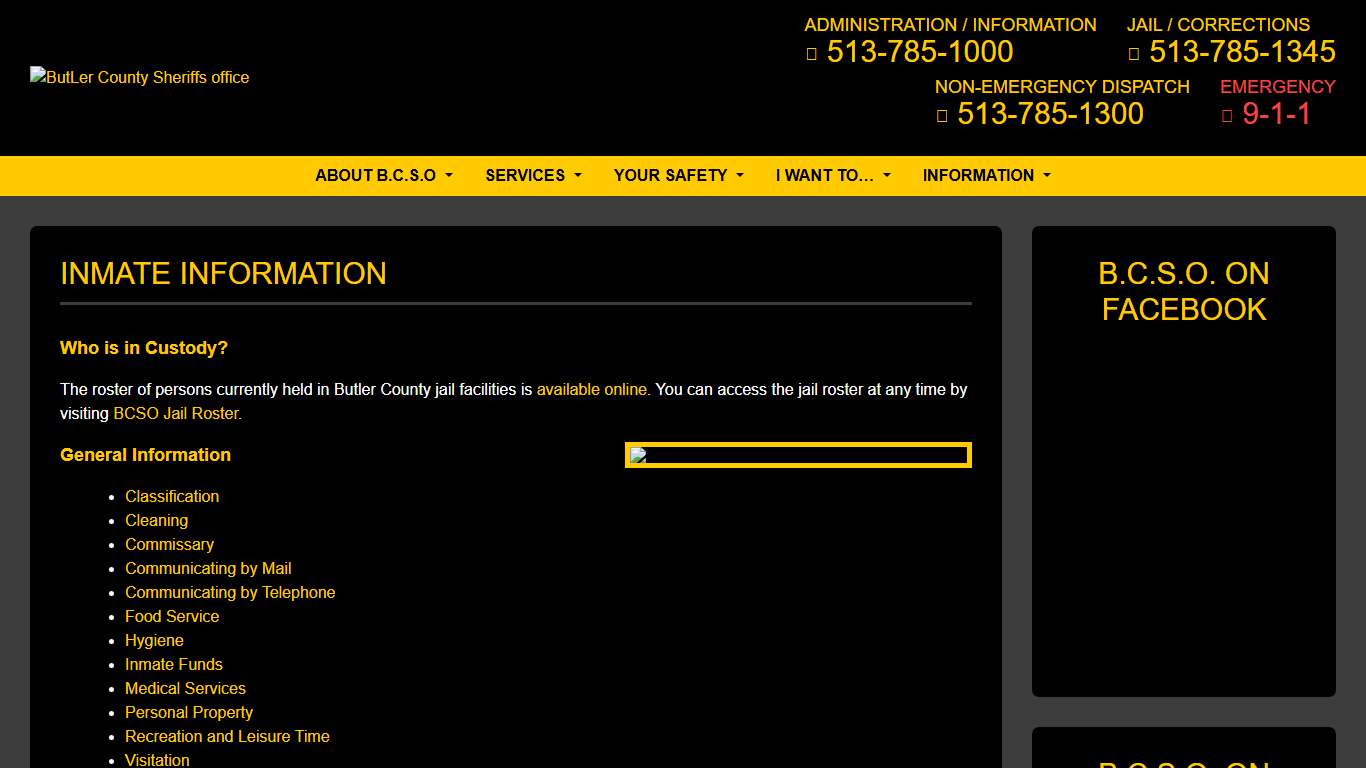Expand the ABOUT B.C.S.O dropdown

click(x=383, y=175)
